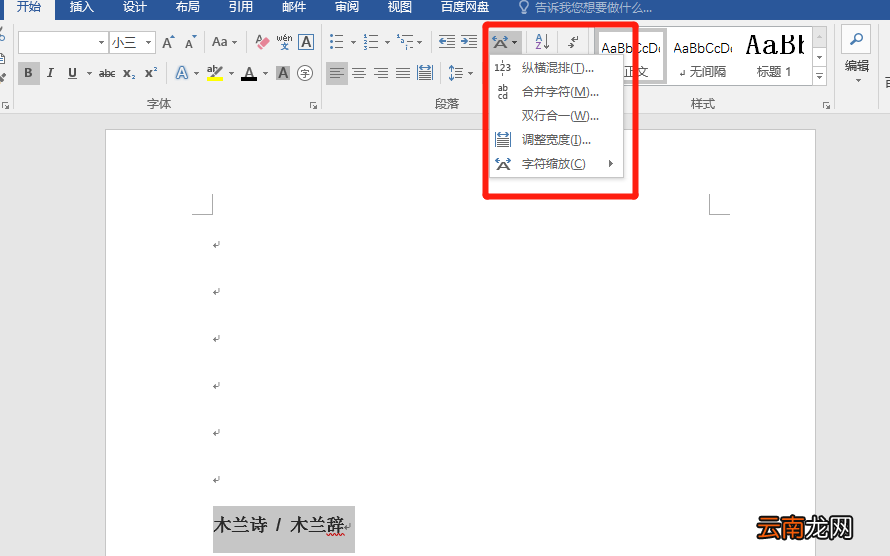
Task: Open font dialog launcher in 字体 group
Action: [313, 106]
